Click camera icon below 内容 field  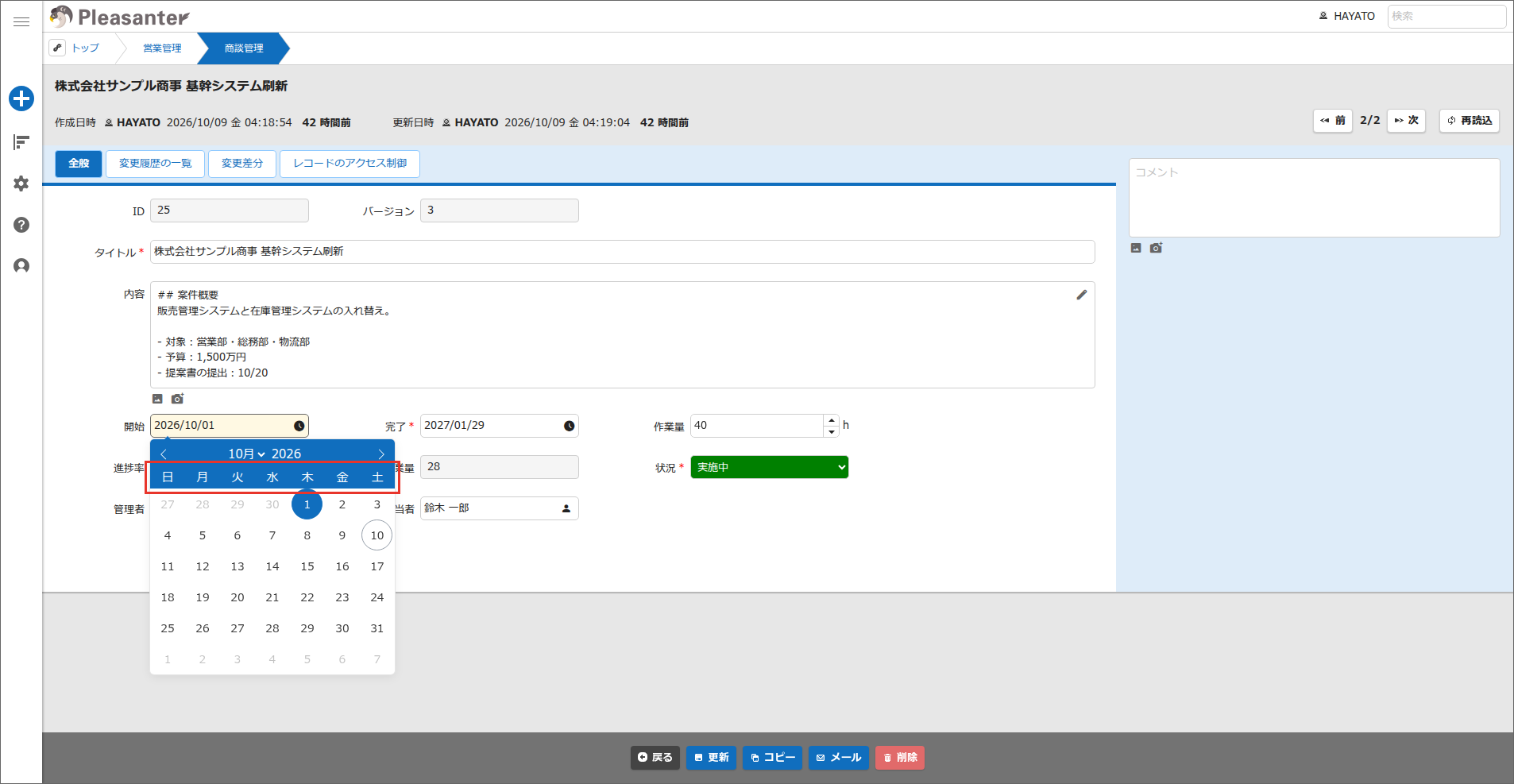coord(177,399)
